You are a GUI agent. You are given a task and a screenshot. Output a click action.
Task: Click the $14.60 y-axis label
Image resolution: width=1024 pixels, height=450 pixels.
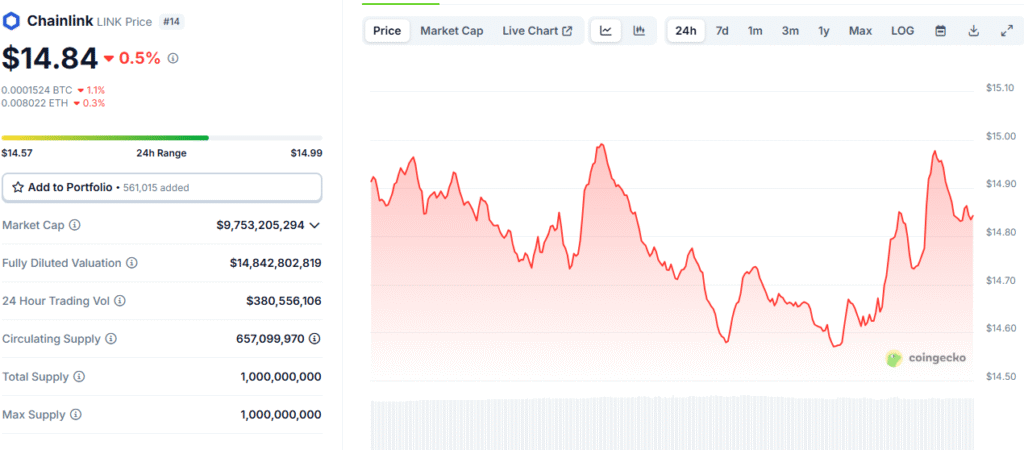1000,328
